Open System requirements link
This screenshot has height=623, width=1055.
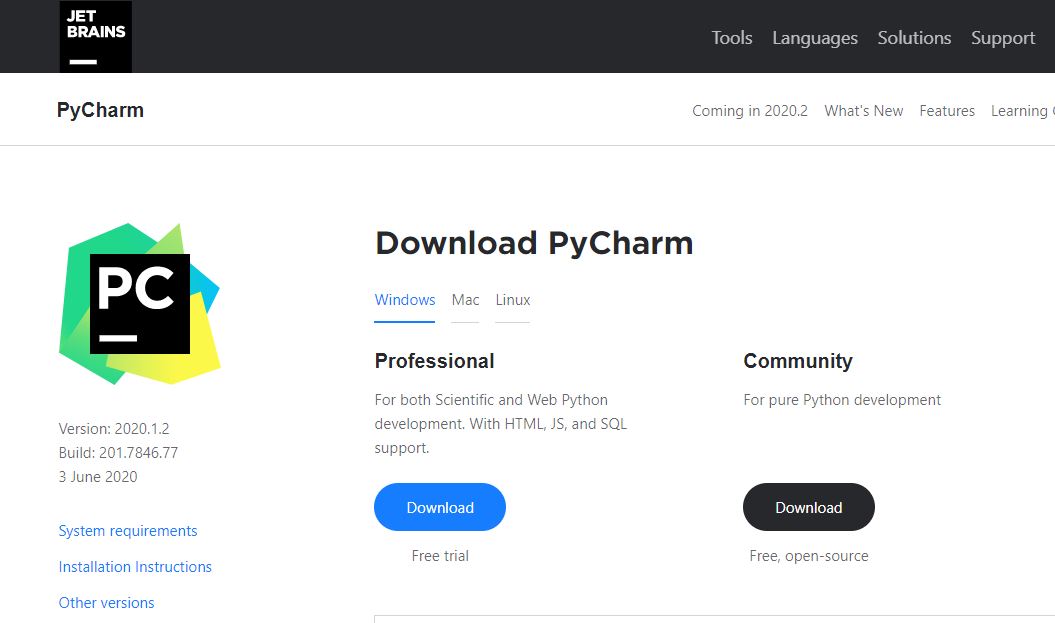pos(128,531)
